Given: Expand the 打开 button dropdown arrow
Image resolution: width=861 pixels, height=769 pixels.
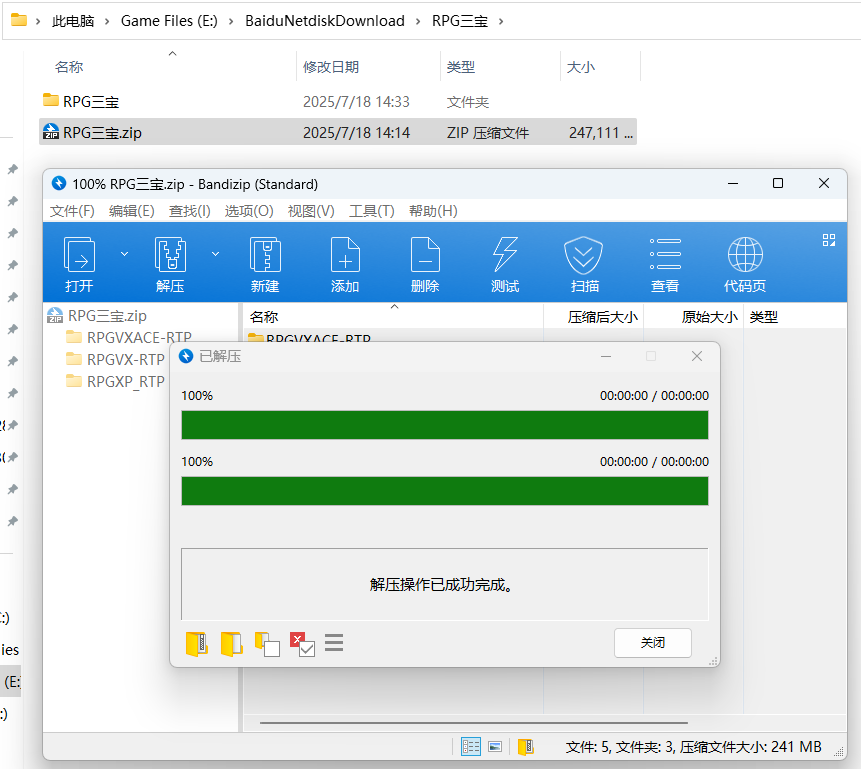Looking at the screenshot, I should [125, 254].
